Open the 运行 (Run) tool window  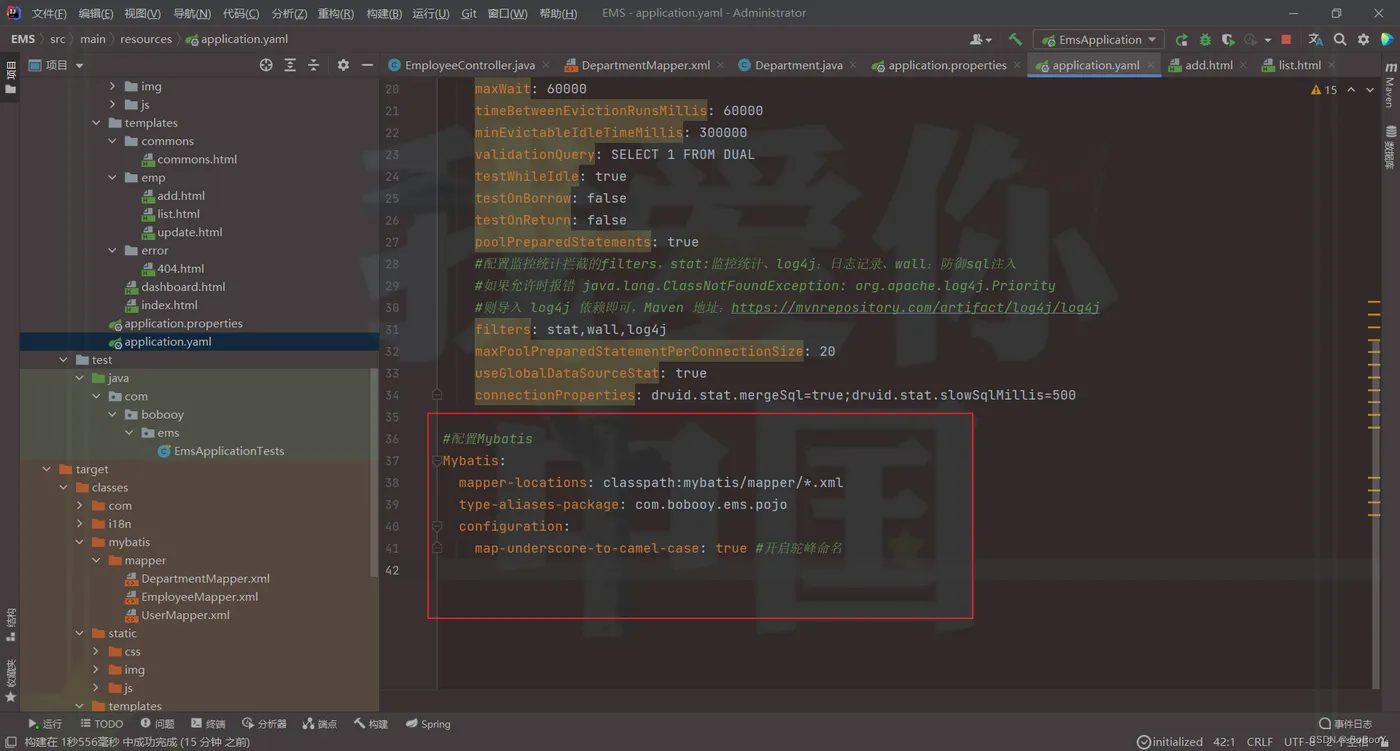[45, 724]
